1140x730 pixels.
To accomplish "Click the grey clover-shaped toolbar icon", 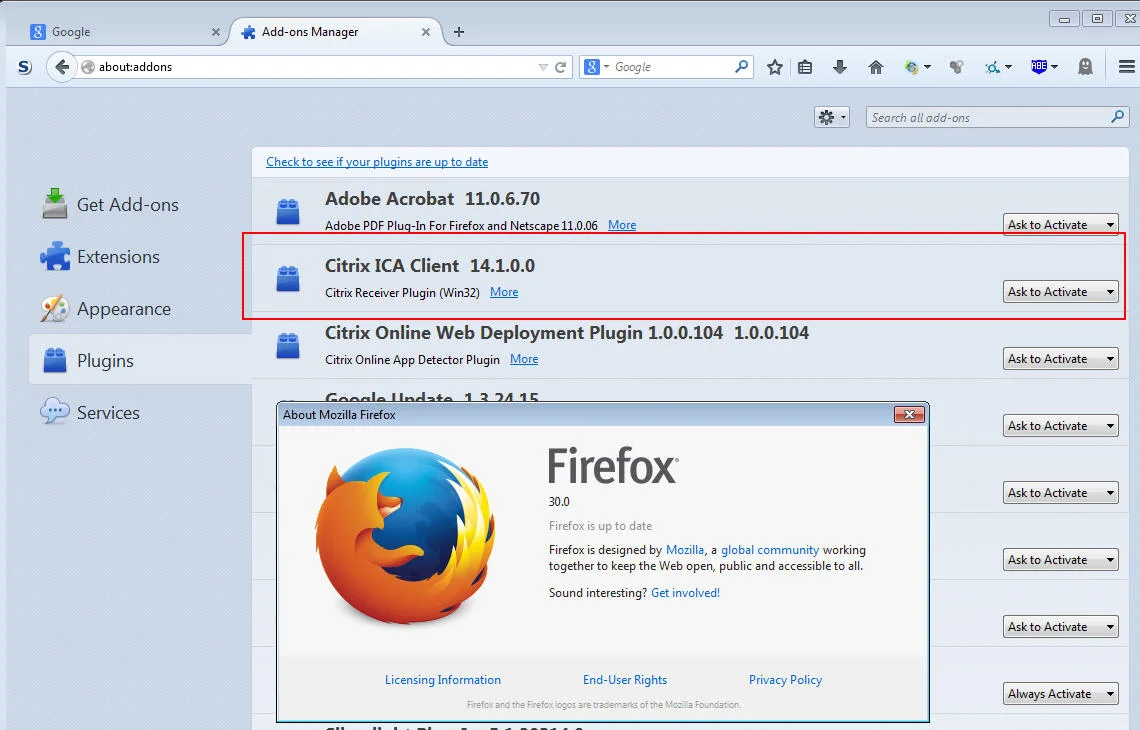I will click(x=957, y=67).
